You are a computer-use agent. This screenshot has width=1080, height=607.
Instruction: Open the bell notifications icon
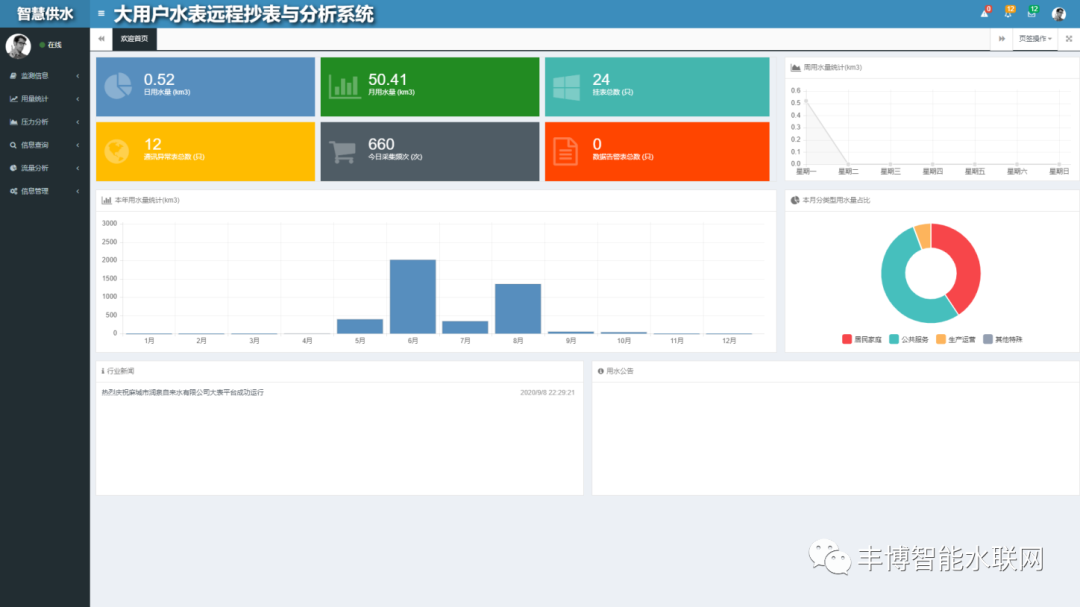1008,14
